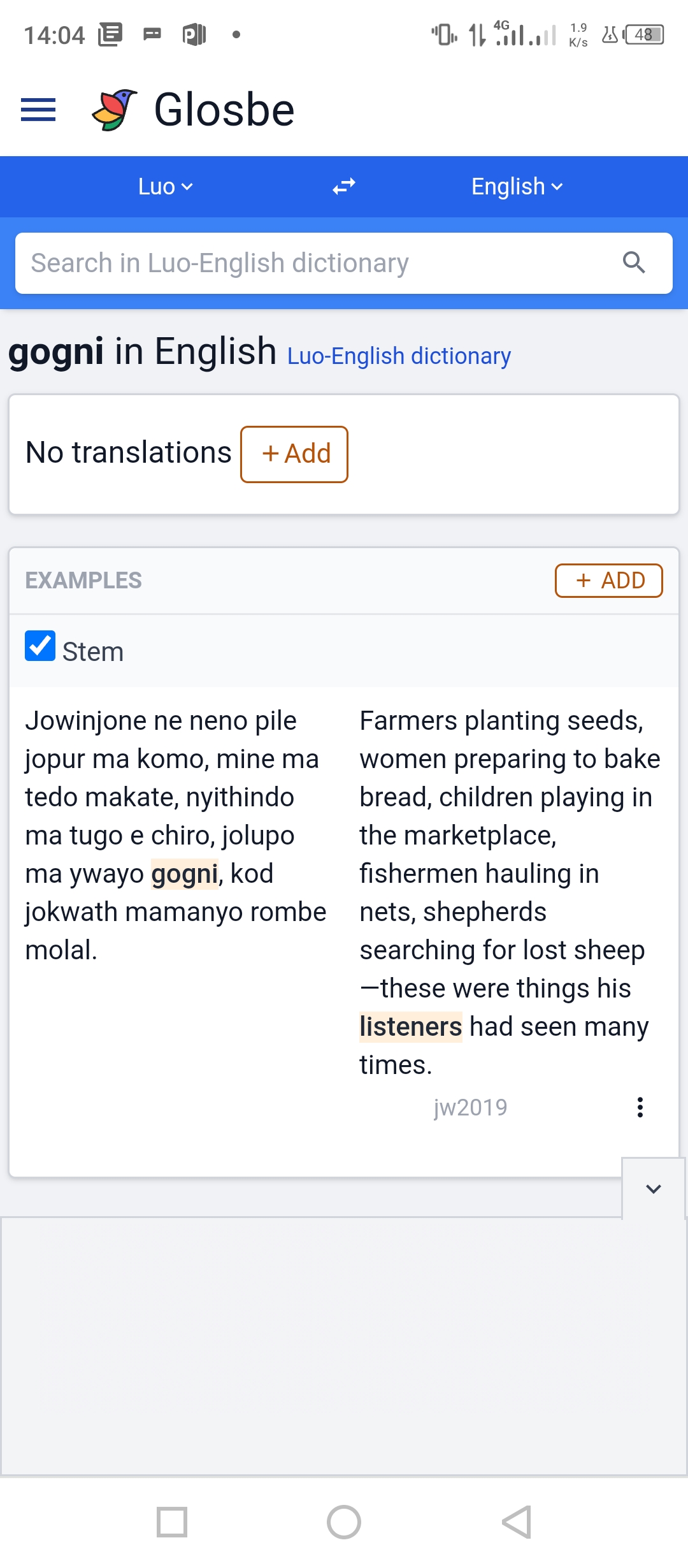This screenshot has width=688, height=1568.
Task: Tap the jw2019 source label
Action: click(x=470, y=1108)
